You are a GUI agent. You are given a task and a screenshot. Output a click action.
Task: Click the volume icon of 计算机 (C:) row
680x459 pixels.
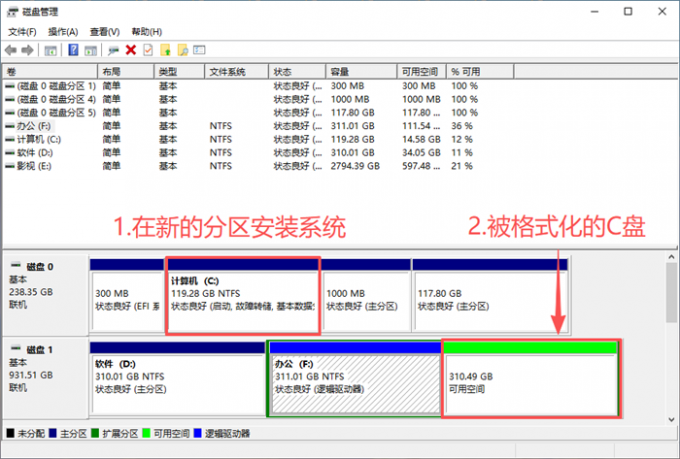point(10,140)
